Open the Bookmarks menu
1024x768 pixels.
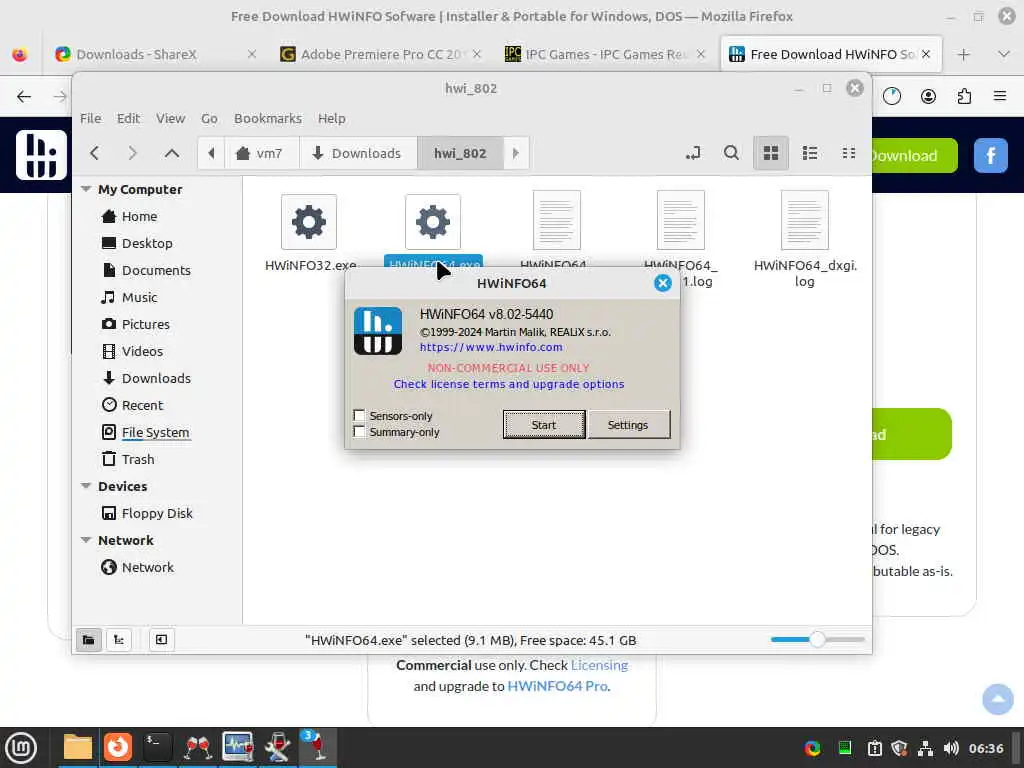click(268, 119)
